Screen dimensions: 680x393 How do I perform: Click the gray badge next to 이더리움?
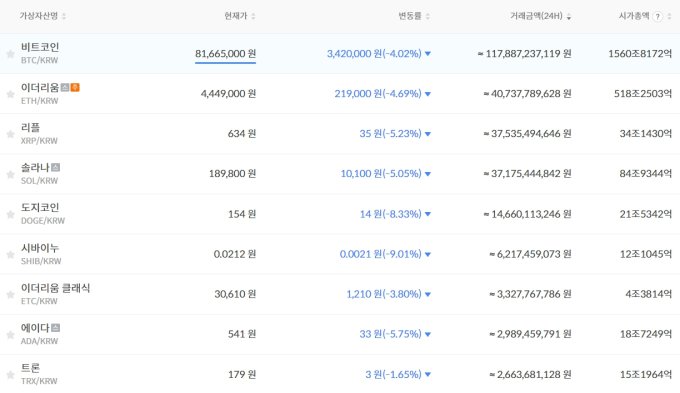[x=65, y=87]
